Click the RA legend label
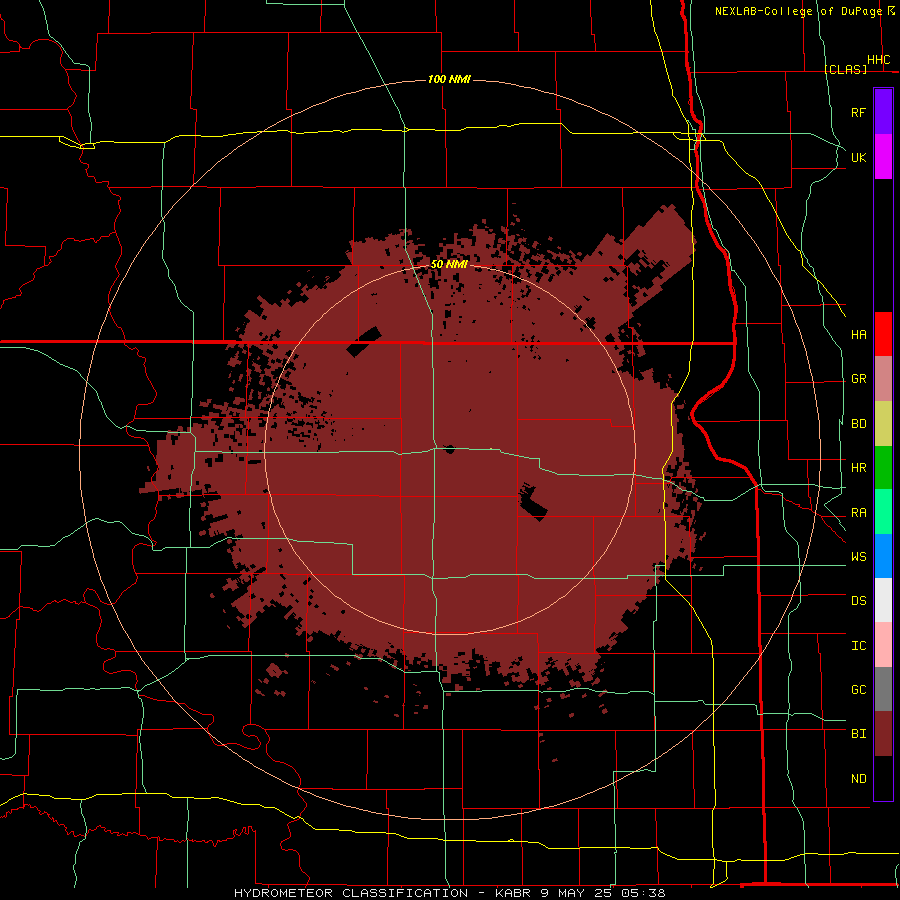Image resolution: width=900 pixels, height=900 pixels. pos(858,513)
